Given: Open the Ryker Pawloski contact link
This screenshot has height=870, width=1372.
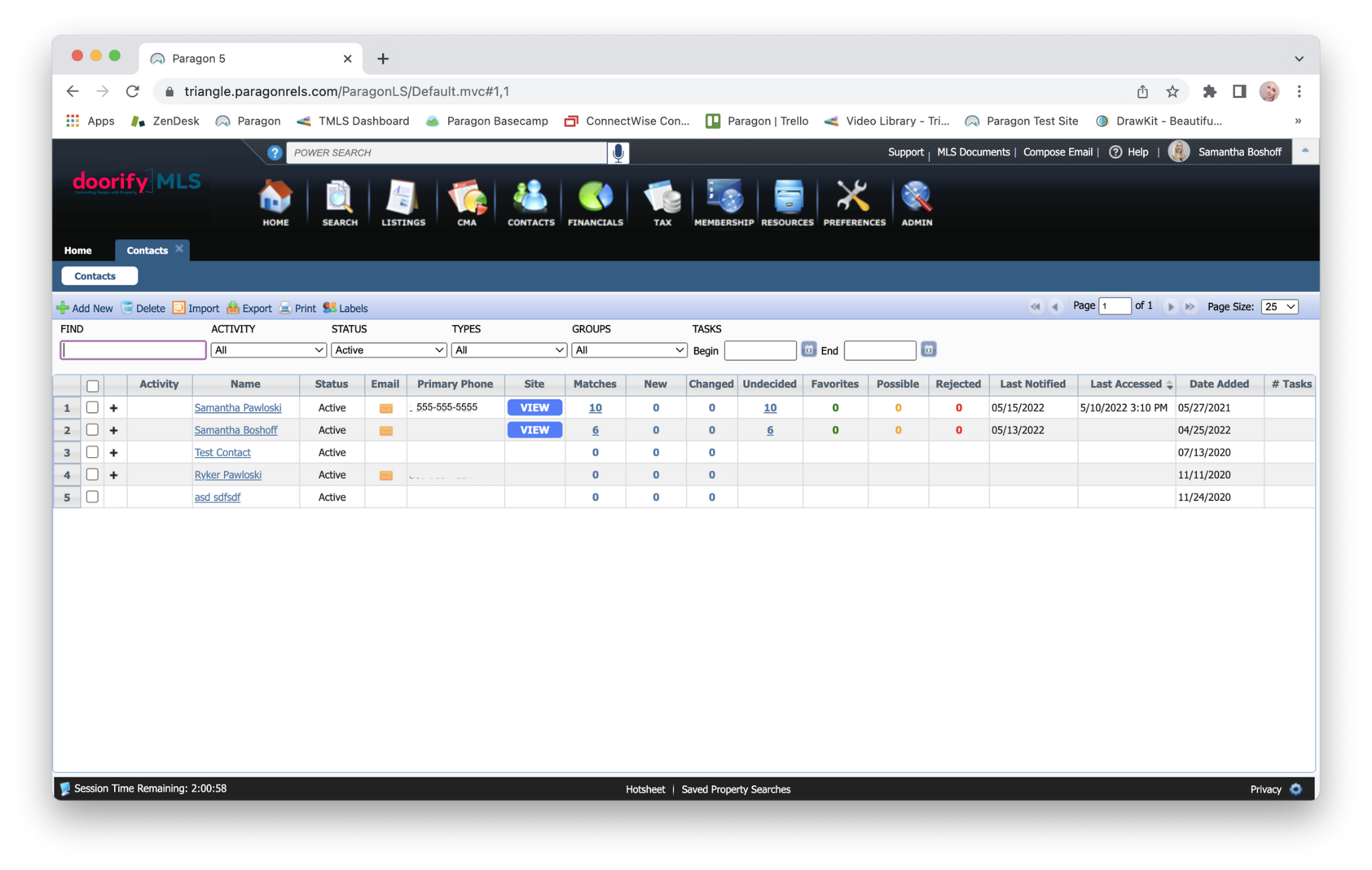Looking at the screenshot, I should 228,475.
